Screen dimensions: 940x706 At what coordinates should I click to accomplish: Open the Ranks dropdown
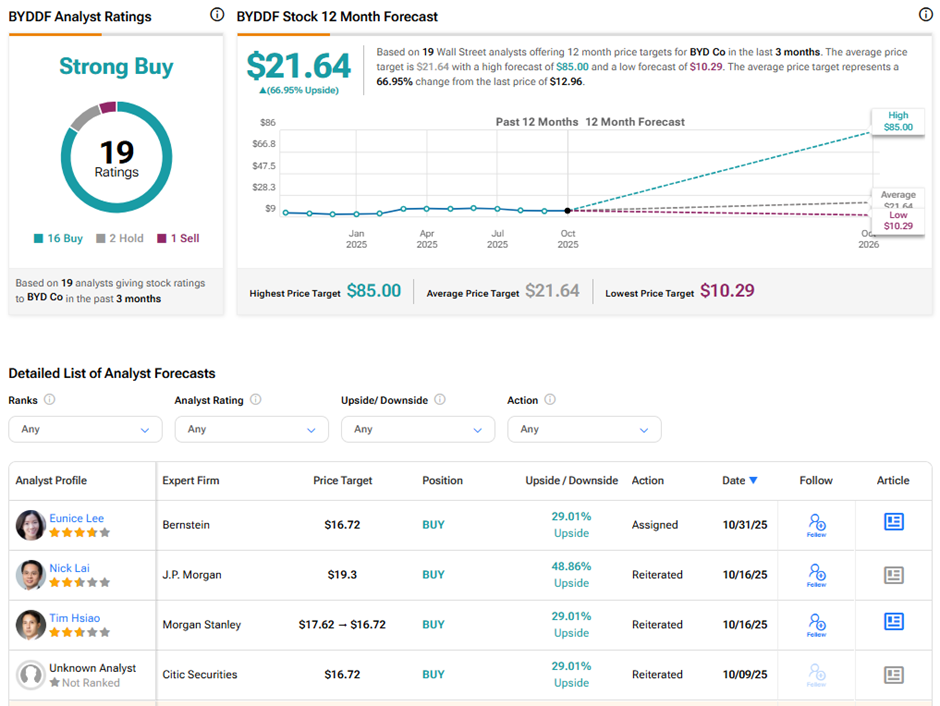85,429
